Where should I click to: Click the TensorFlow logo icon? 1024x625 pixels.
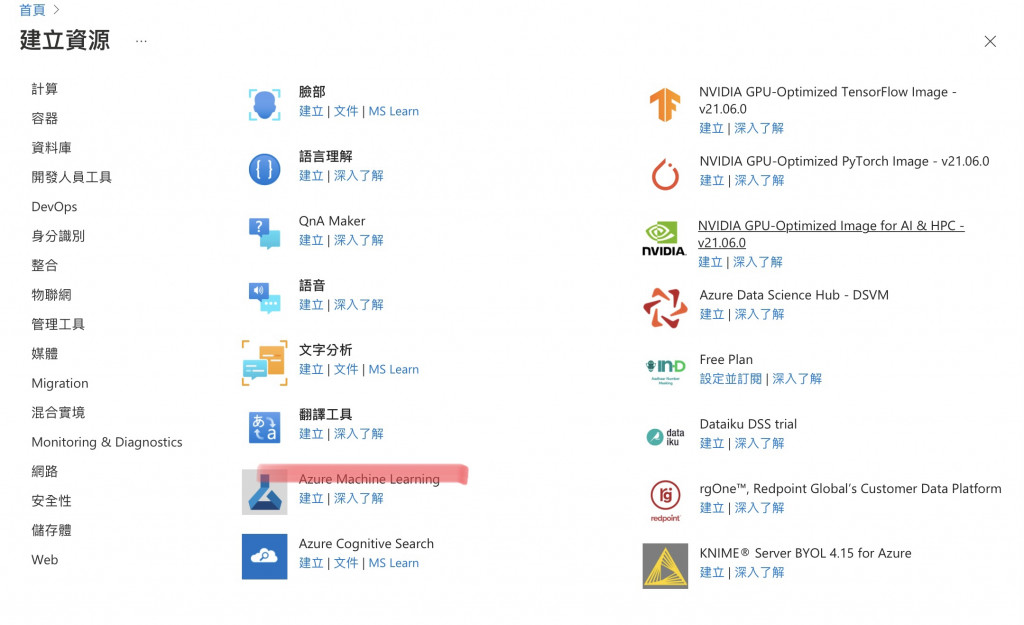click(665, 104)
